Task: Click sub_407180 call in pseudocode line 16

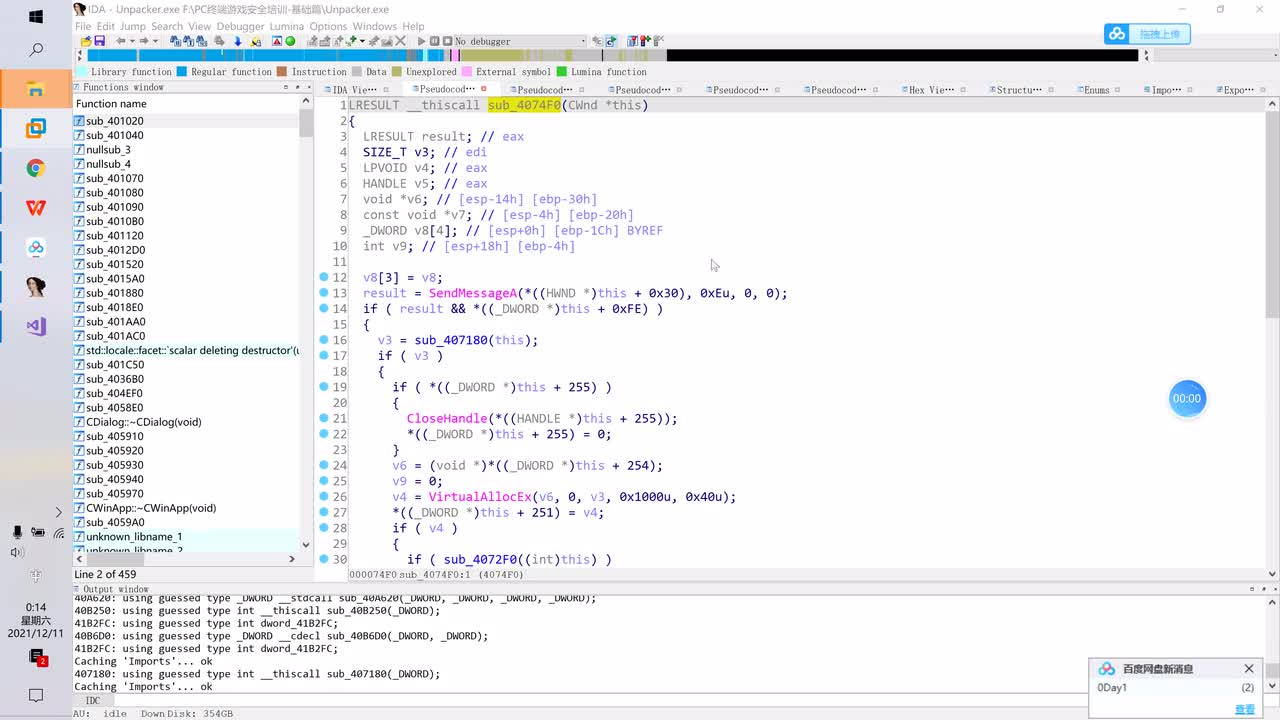Action: (x=451, y=340)
